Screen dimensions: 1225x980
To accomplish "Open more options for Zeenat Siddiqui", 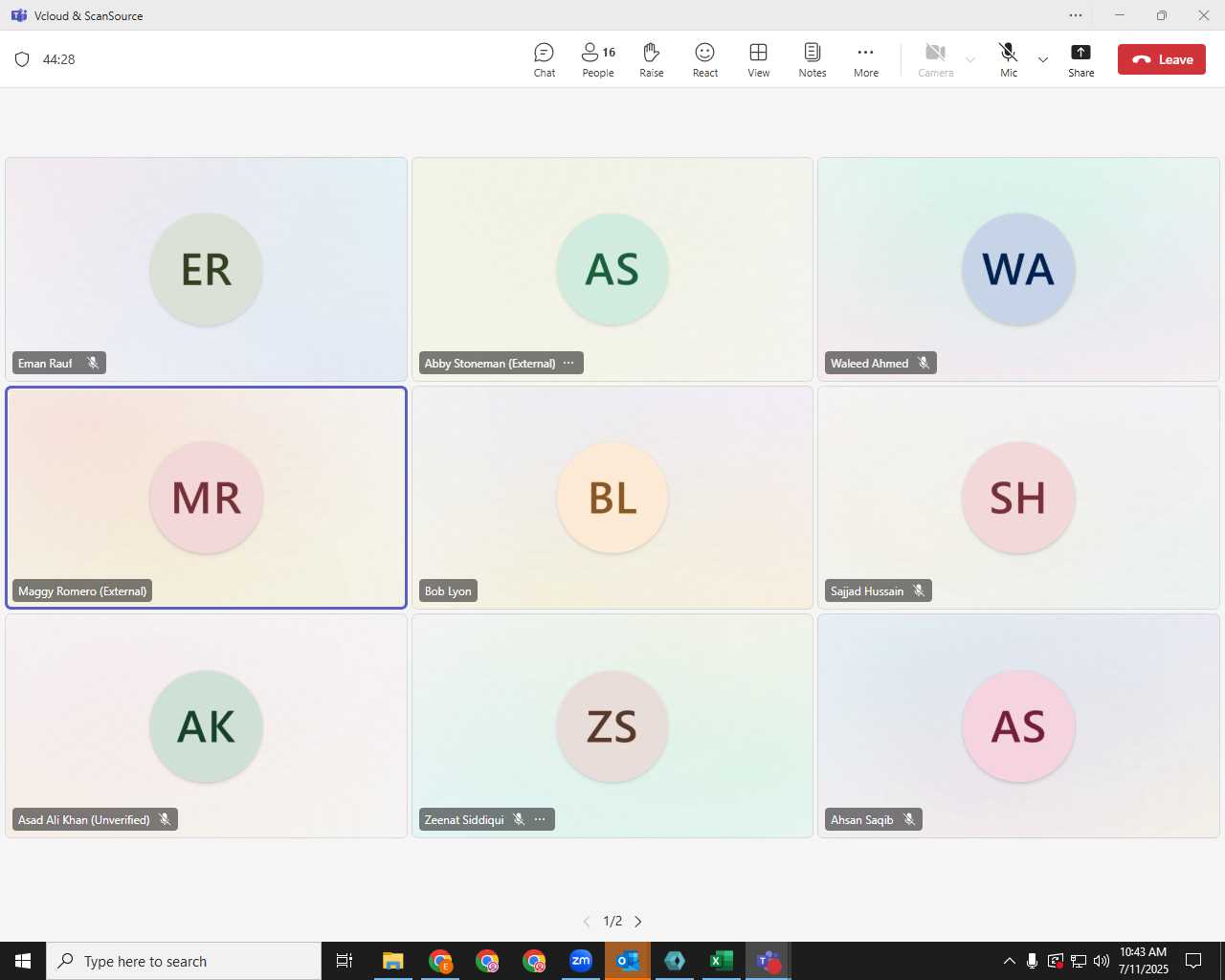I will point(540,819).
